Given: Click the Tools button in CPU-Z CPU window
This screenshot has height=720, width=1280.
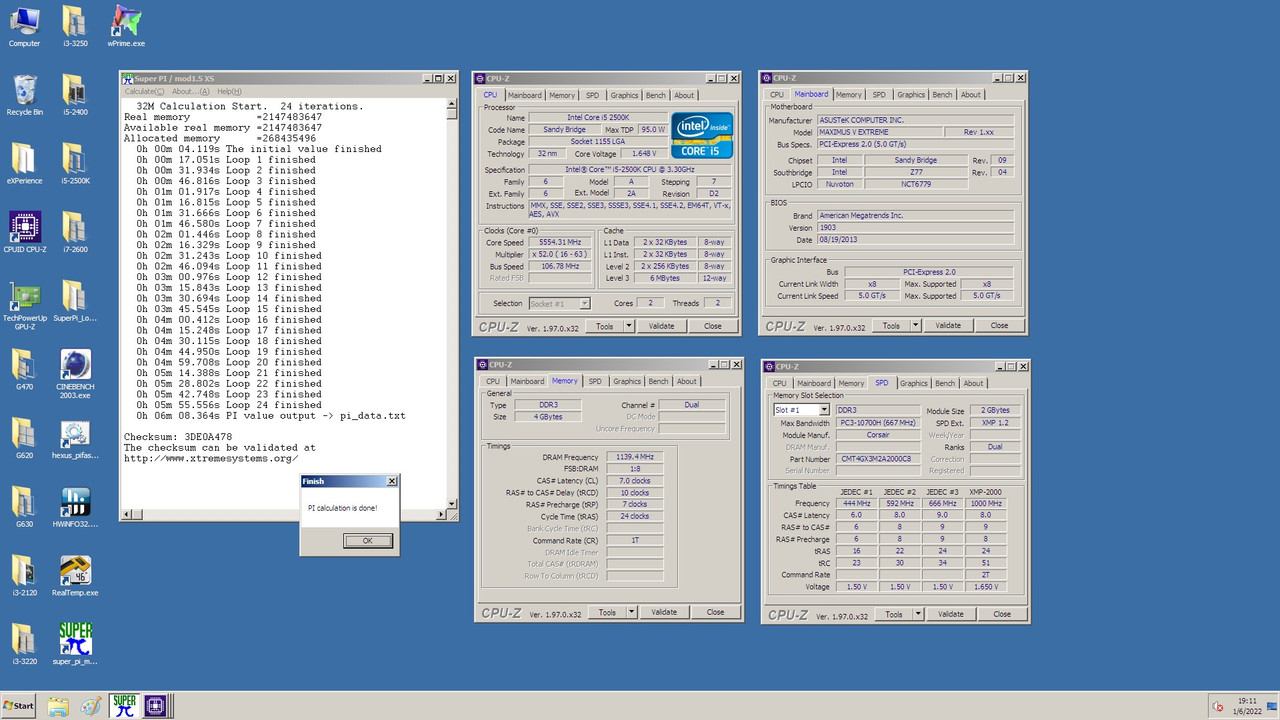Looking at the screenshot, I should point(604,326).
